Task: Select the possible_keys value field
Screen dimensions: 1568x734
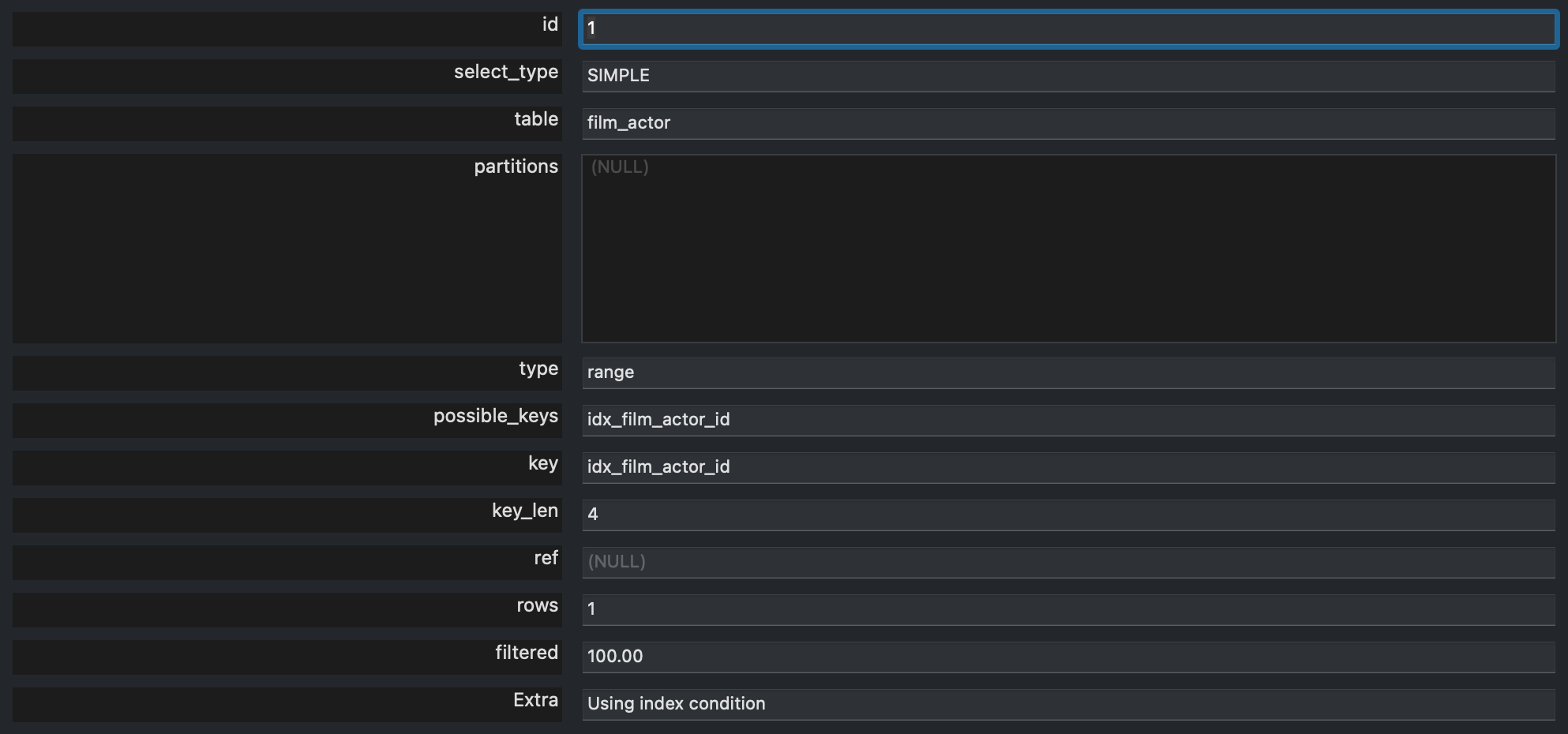Action: (1067, 420)
